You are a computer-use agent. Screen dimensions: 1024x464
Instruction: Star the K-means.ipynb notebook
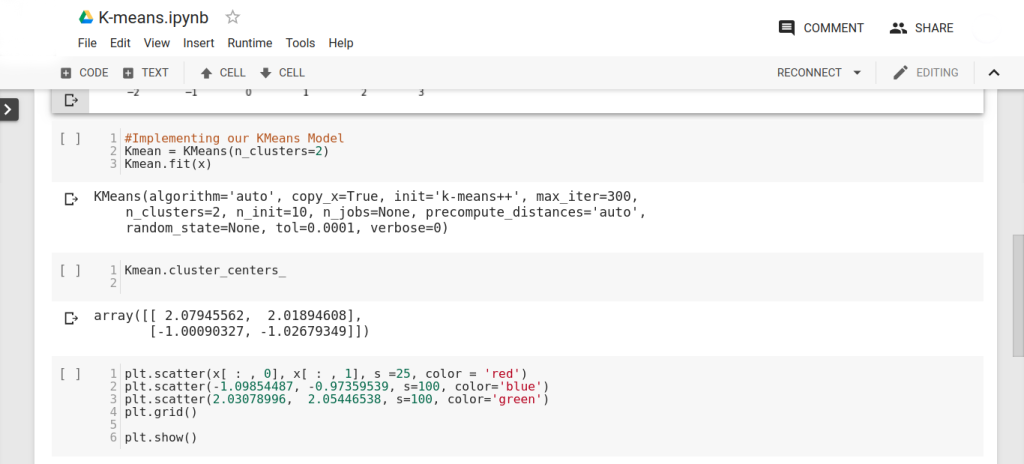tap(233, 17)
